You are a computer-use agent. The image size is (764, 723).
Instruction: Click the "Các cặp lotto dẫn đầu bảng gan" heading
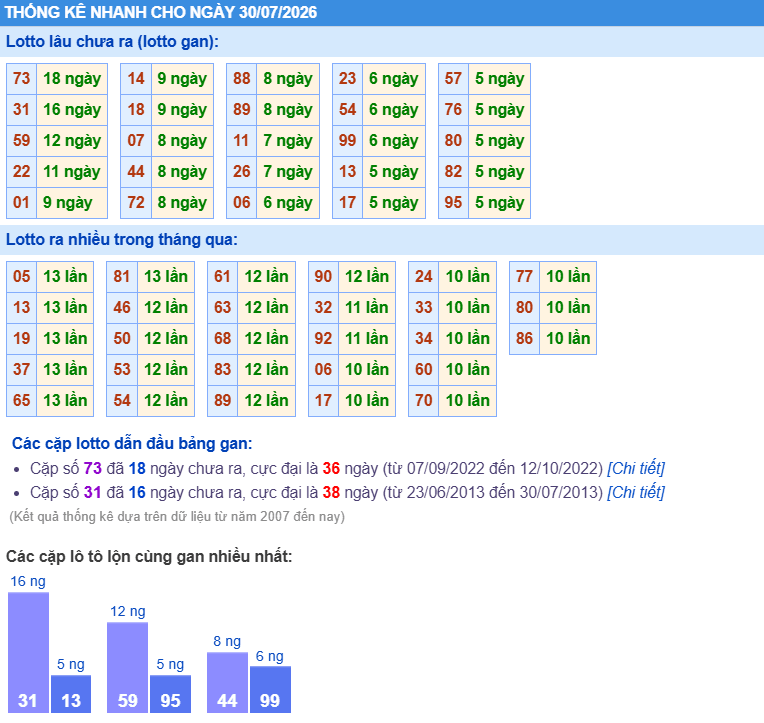(132, 444)
